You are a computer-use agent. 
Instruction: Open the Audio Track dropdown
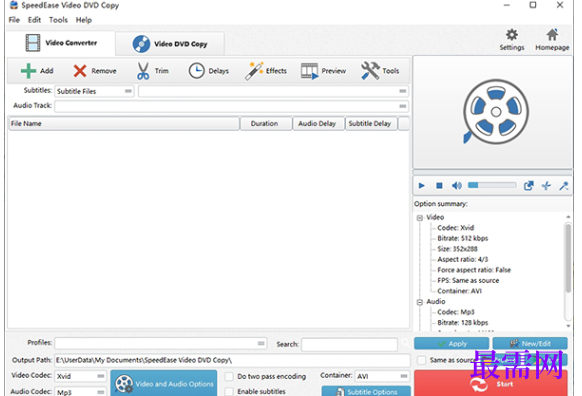click(232, 106)
